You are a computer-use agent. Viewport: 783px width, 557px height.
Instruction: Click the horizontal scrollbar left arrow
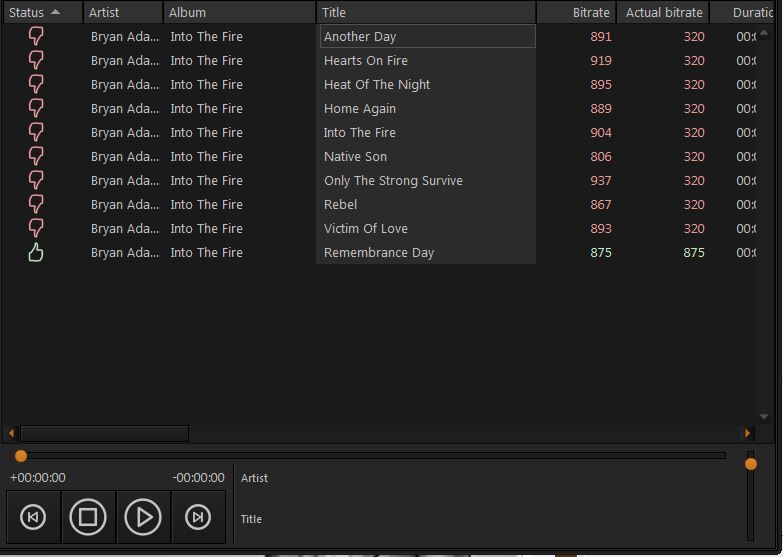11,433
